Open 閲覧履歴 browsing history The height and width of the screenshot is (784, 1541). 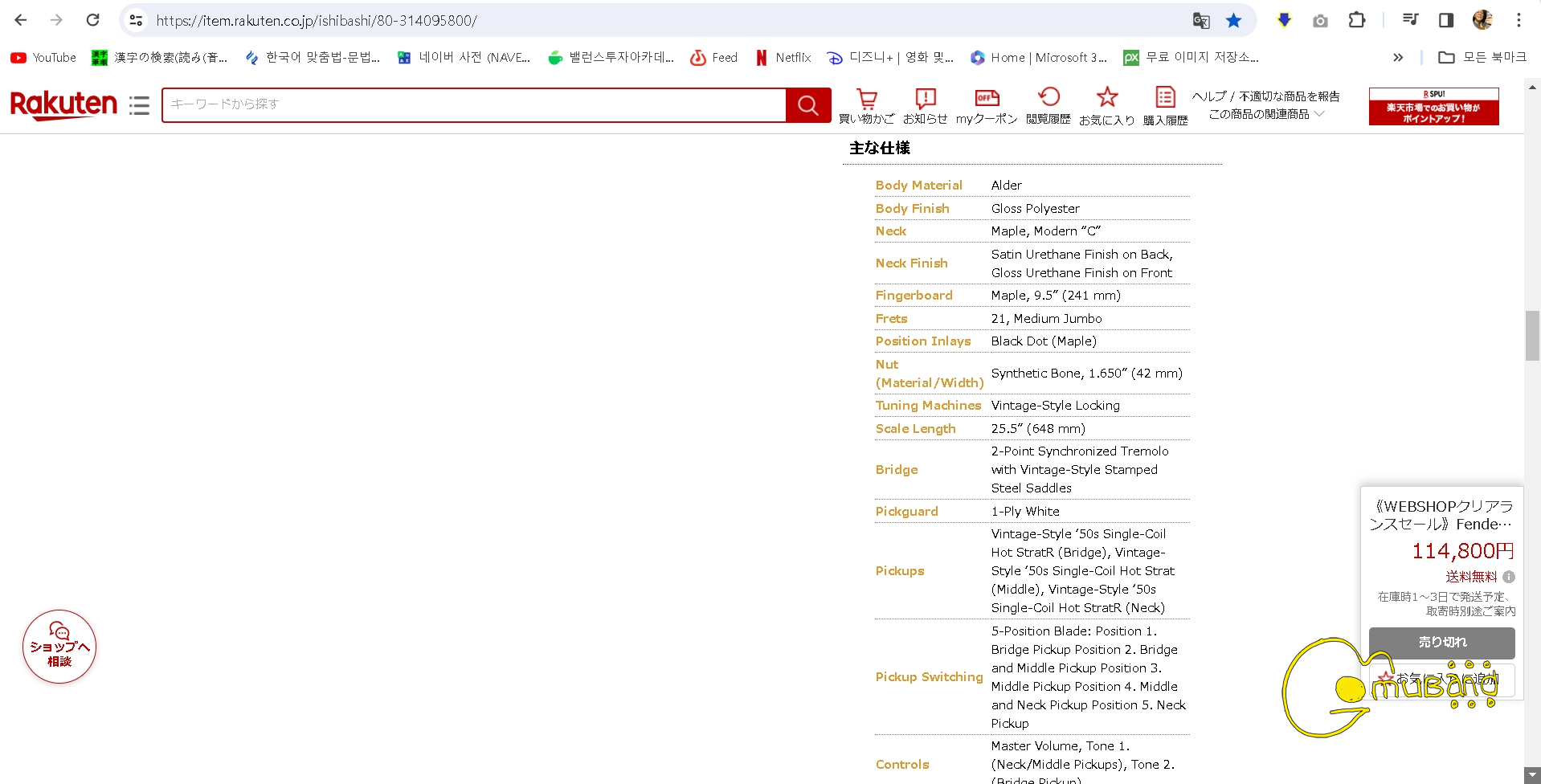click(1048, 106)
